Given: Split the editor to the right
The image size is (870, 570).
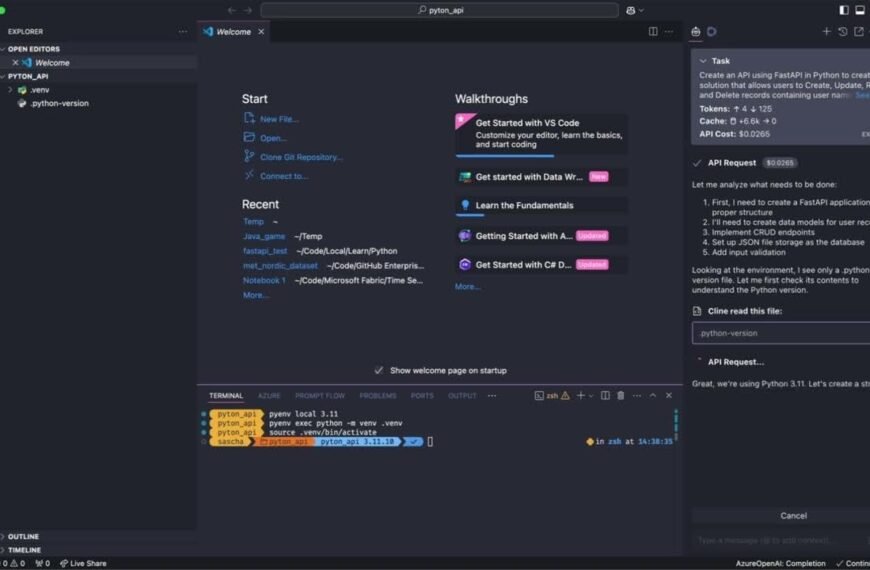Looking at the screenshot, I should pos(653,32).
